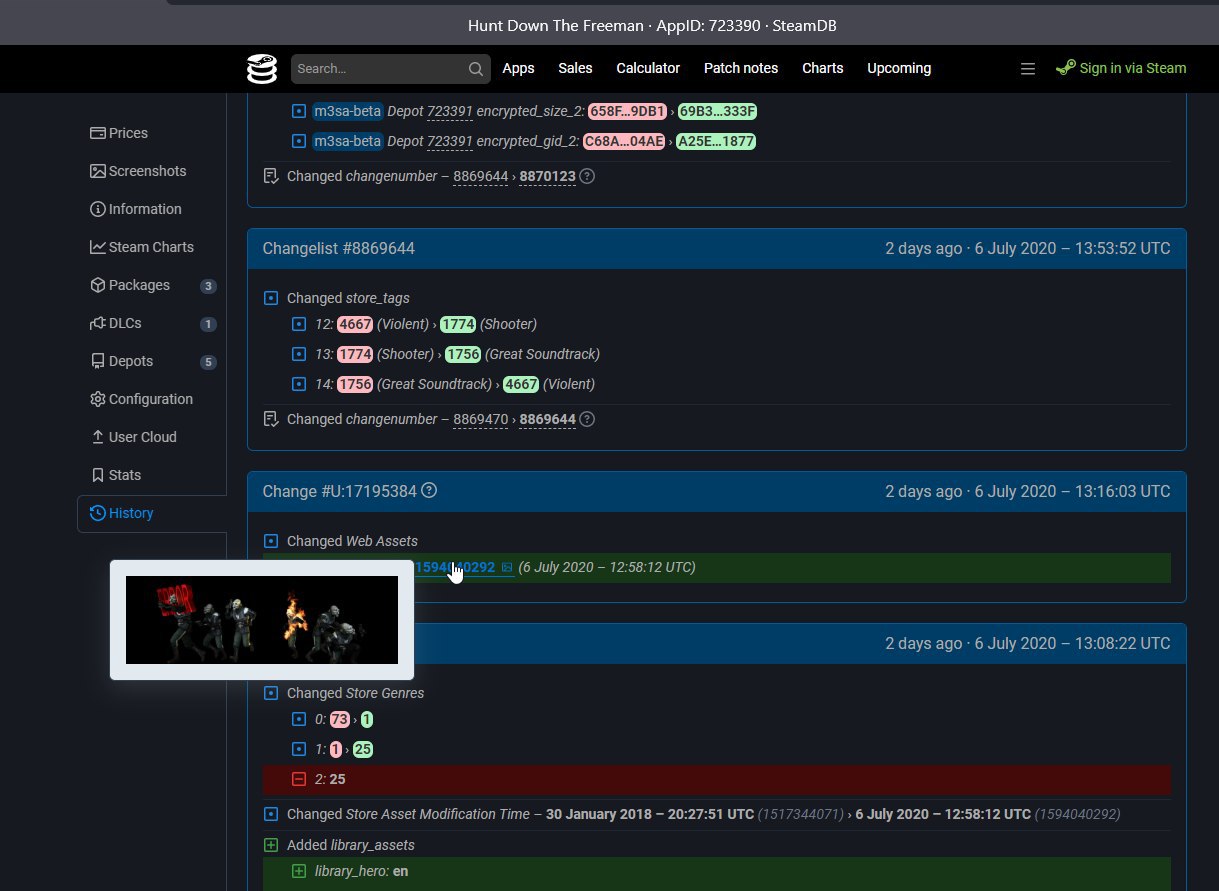
Task: Click the Steam logo beside Sign in
Action: (x=1066, y=68)
